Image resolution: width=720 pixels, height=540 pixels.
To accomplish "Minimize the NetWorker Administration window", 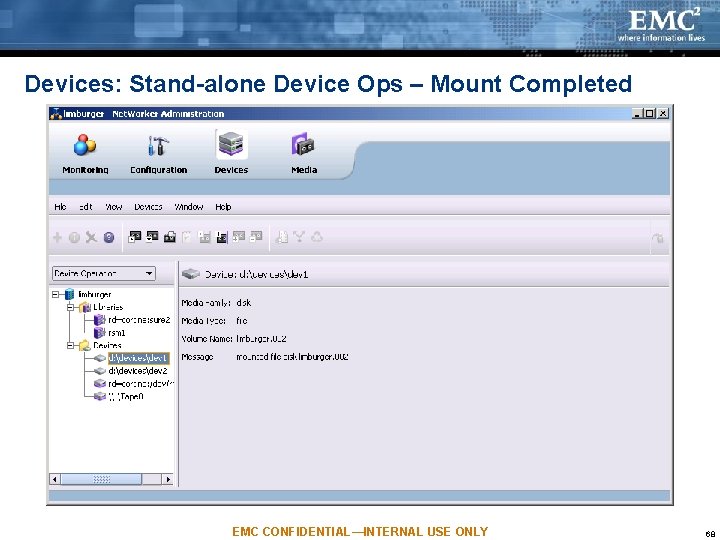I will point(636,113).
